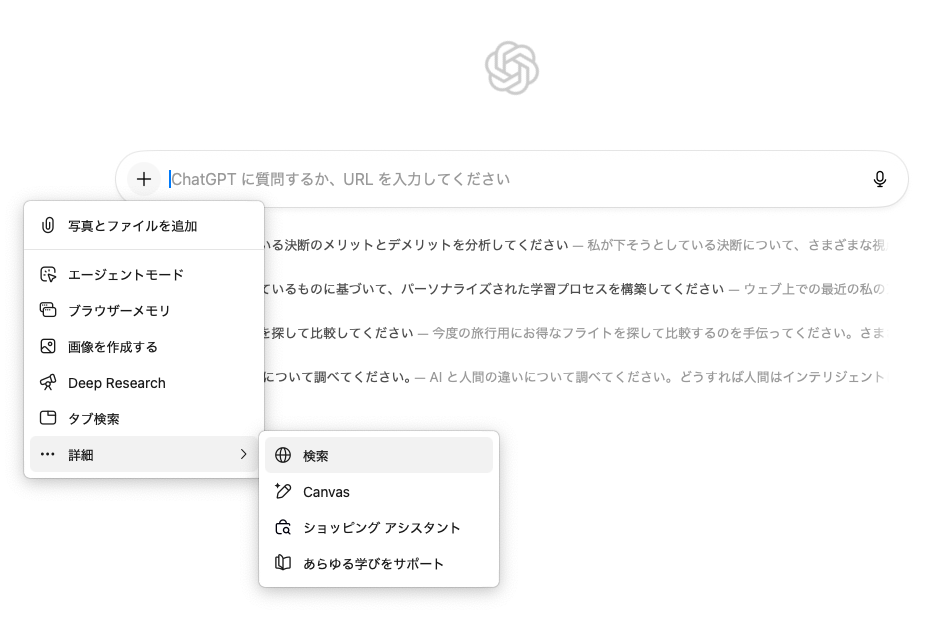Click the microphone voice input icon

(x=879, y=179)
